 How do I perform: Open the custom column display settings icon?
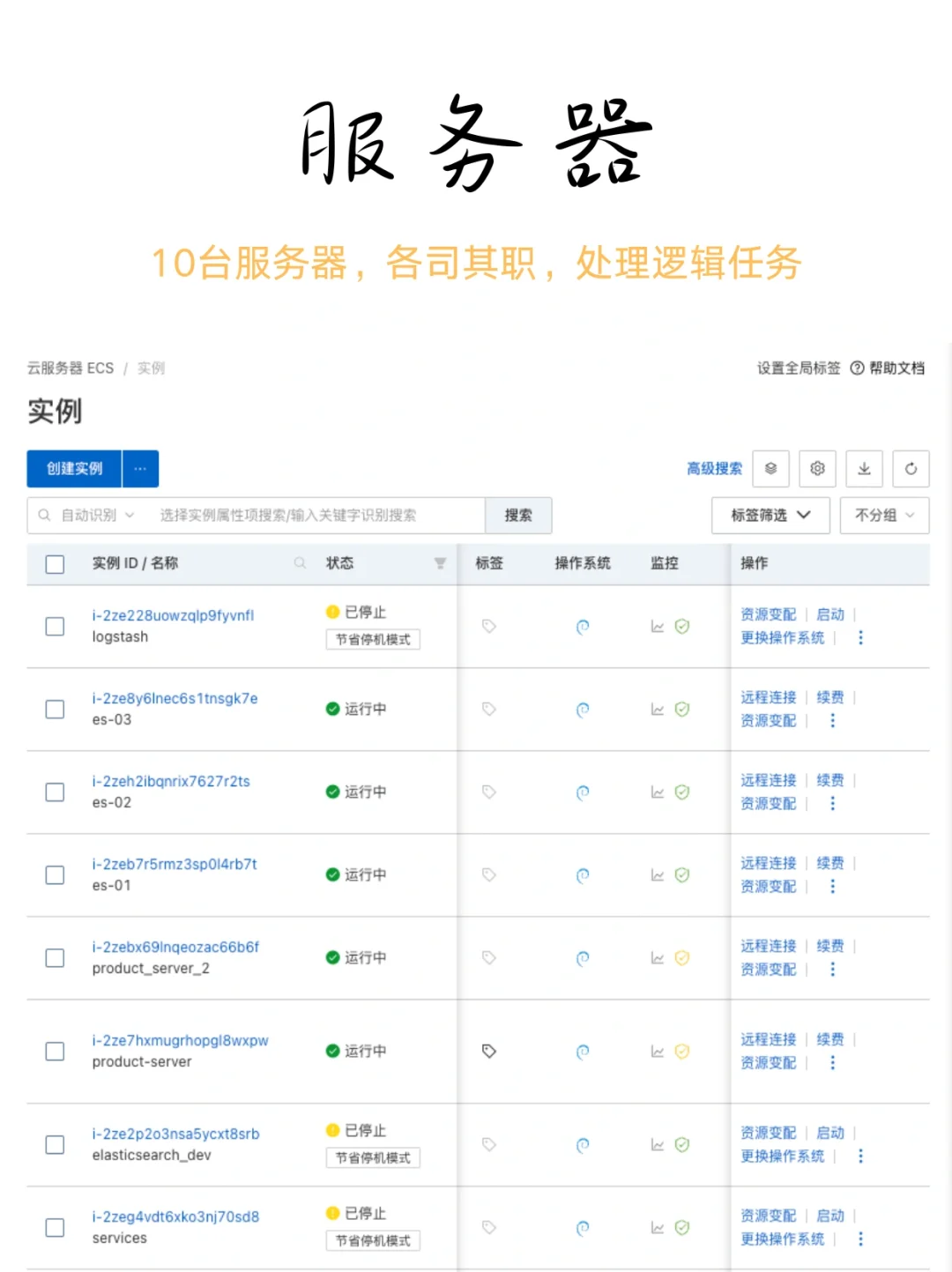[770, 468]
